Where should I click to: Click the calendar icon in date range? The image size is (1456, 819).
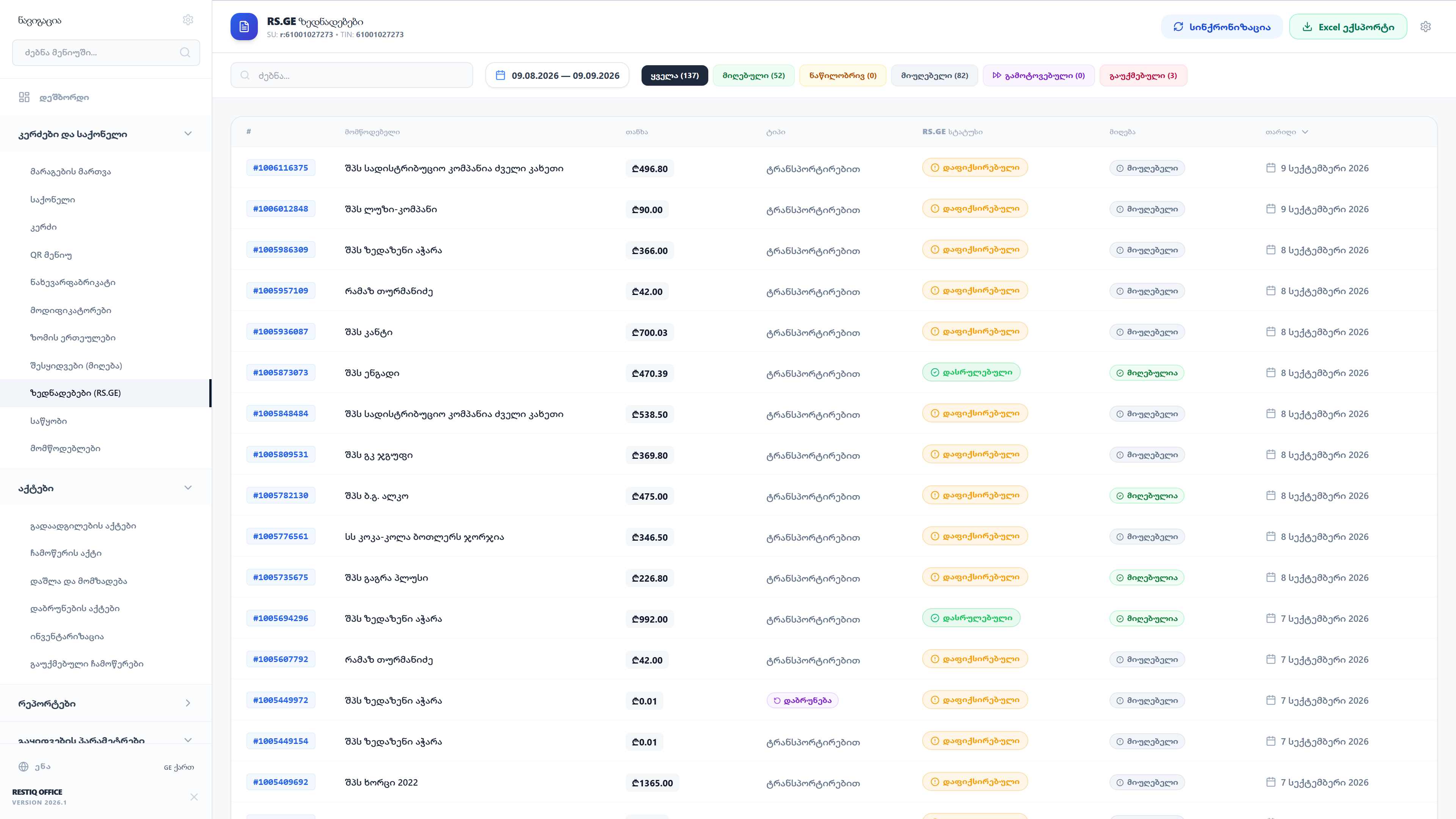(500, 75)
